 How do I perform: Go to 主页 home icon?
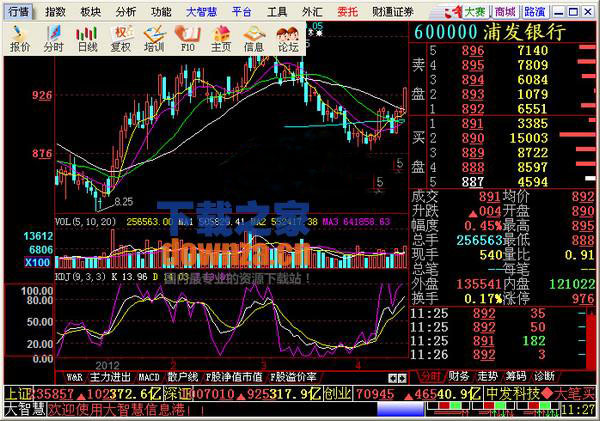[x=221, y=39]
